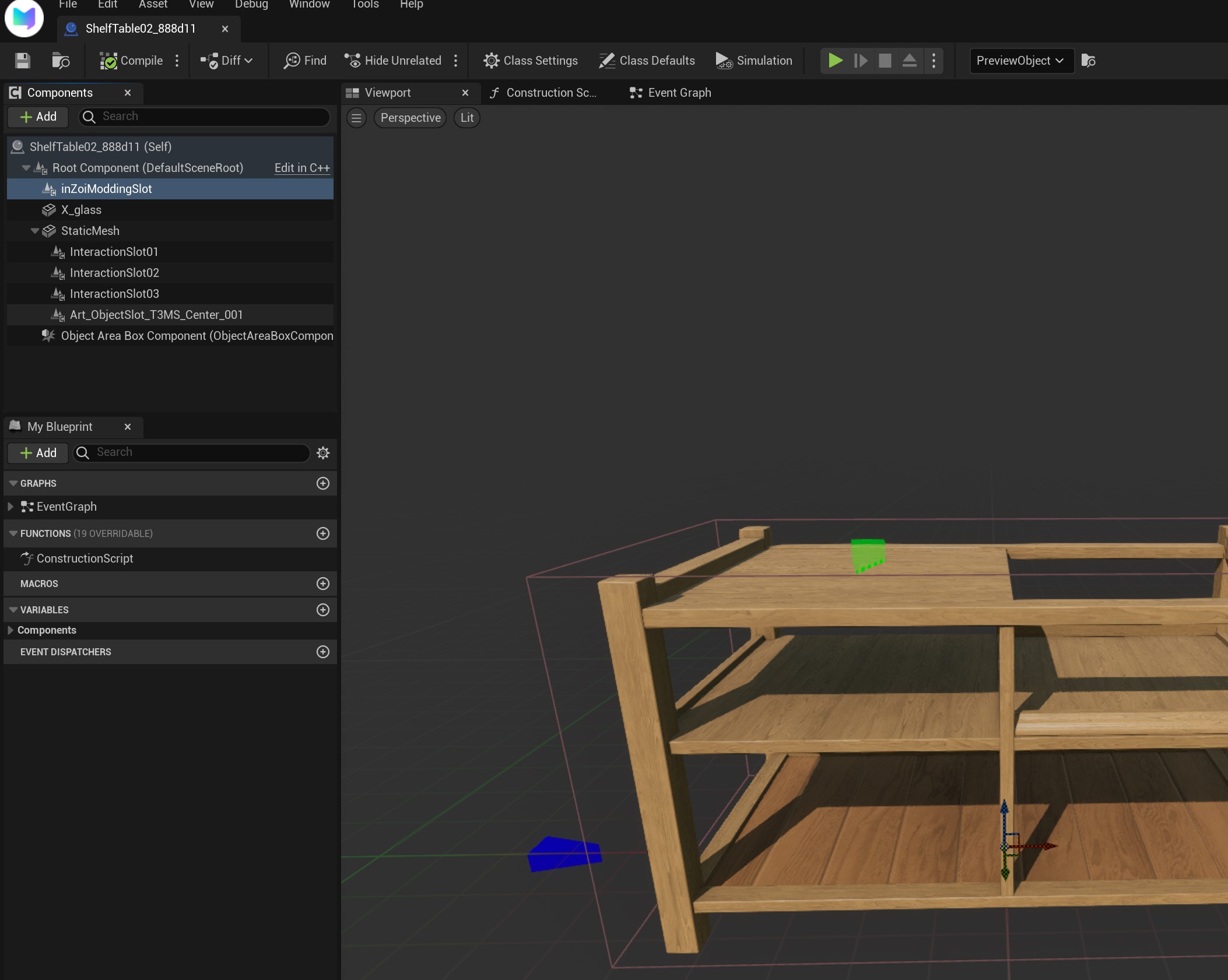Open the PreviewObject debug dropdown
This screenshot has width=1228, height=980.
pyautogui.click(x=1022, y=61)
